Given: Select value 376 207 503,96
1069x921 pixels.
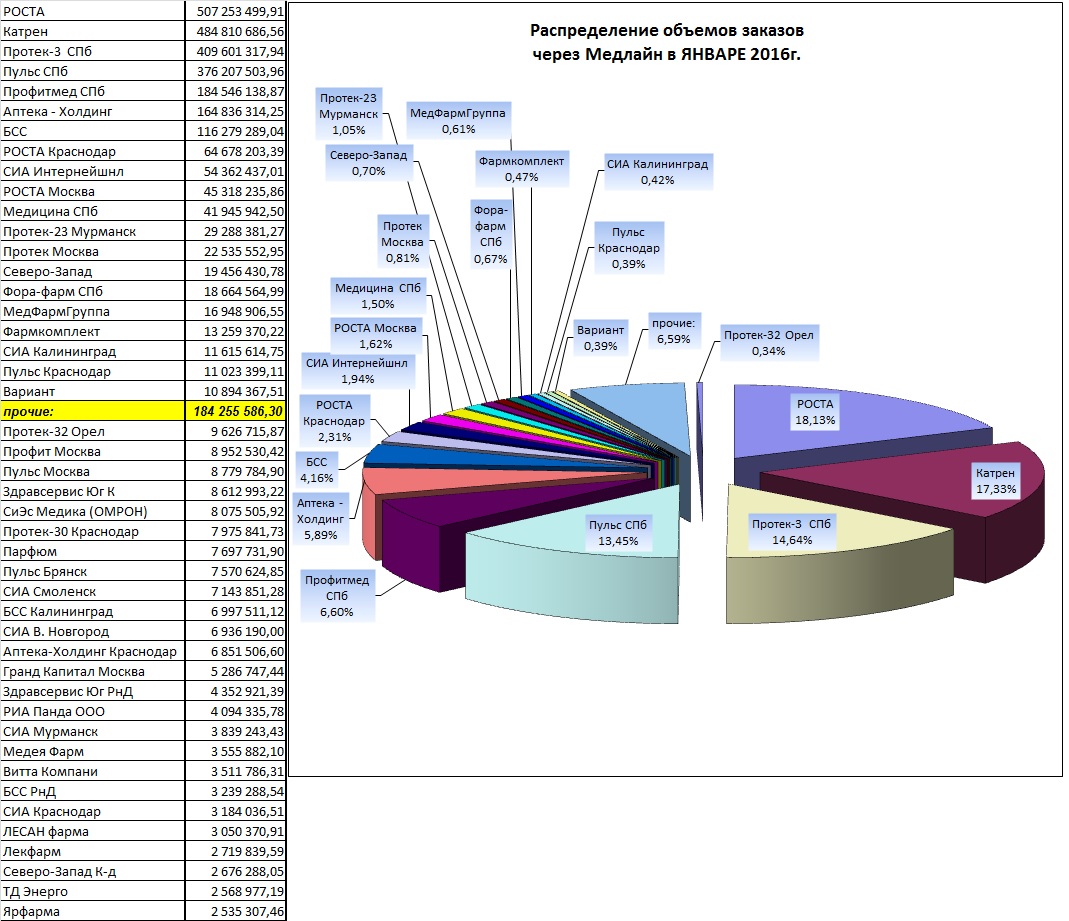Looking at the screenshot, I should tap(240, 72).
